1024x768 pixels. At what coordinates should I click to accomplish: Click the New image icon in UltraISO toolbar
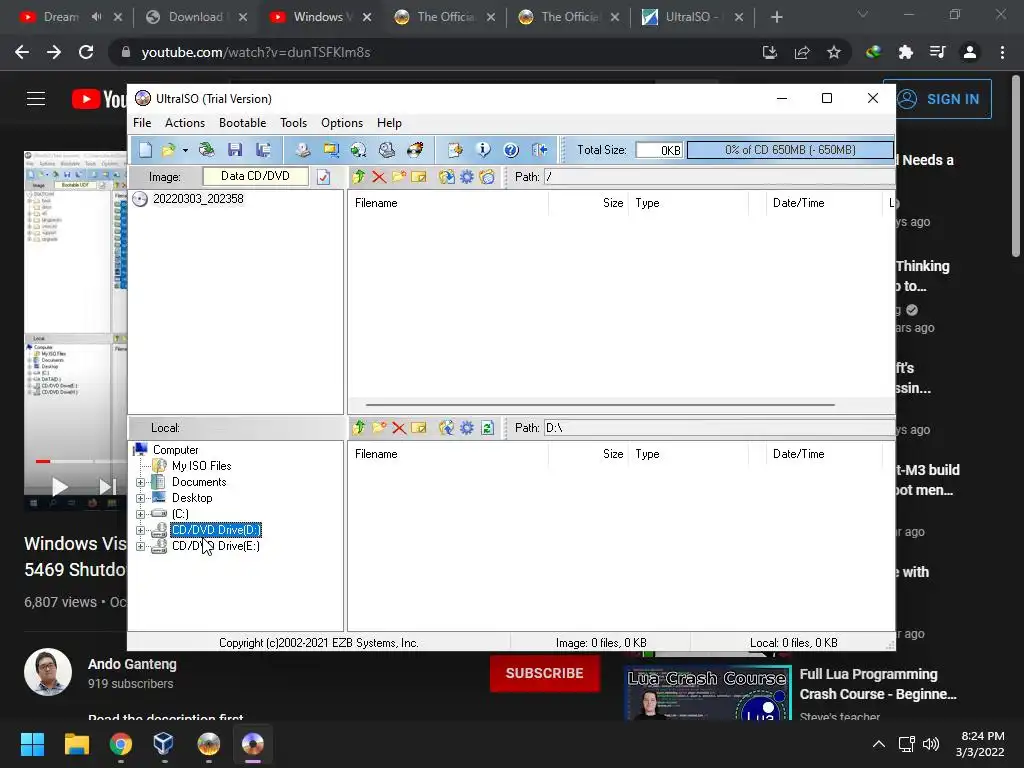coord(145,150)
